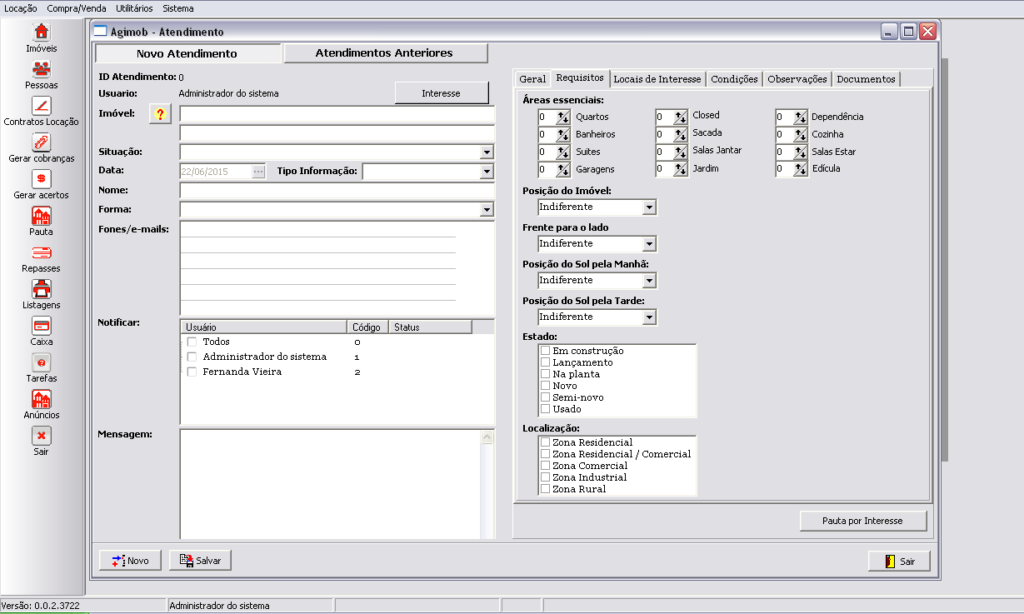The height and width of the screenshot is (614, 1024).
Task: Adjust the Banheiros number stepper
Action: tap(563, 135)
